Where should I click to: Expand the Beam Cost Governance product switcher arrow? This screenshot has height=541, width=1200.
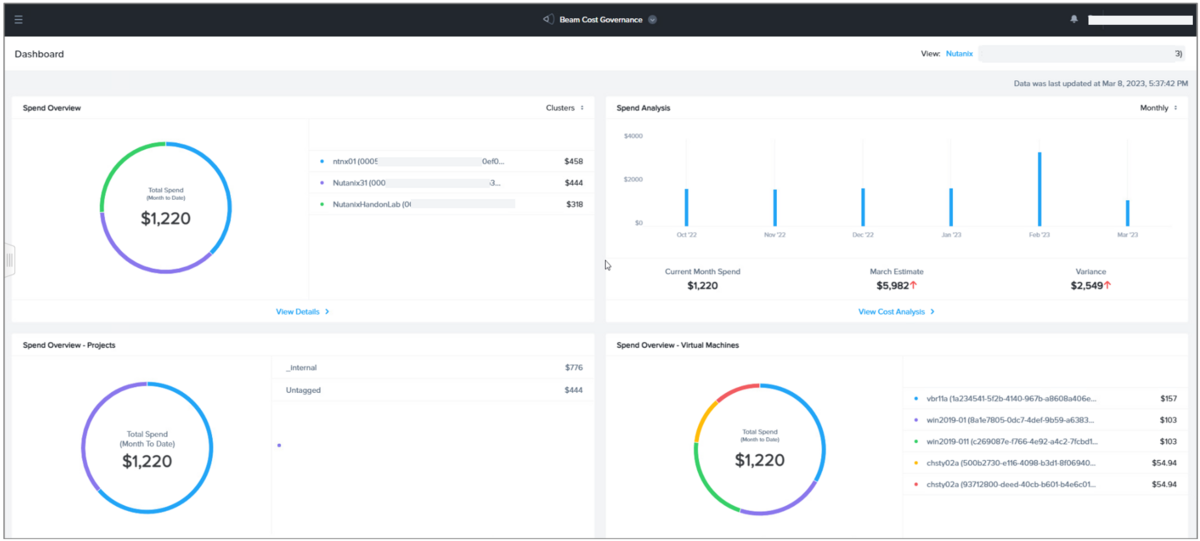point(652,19)
